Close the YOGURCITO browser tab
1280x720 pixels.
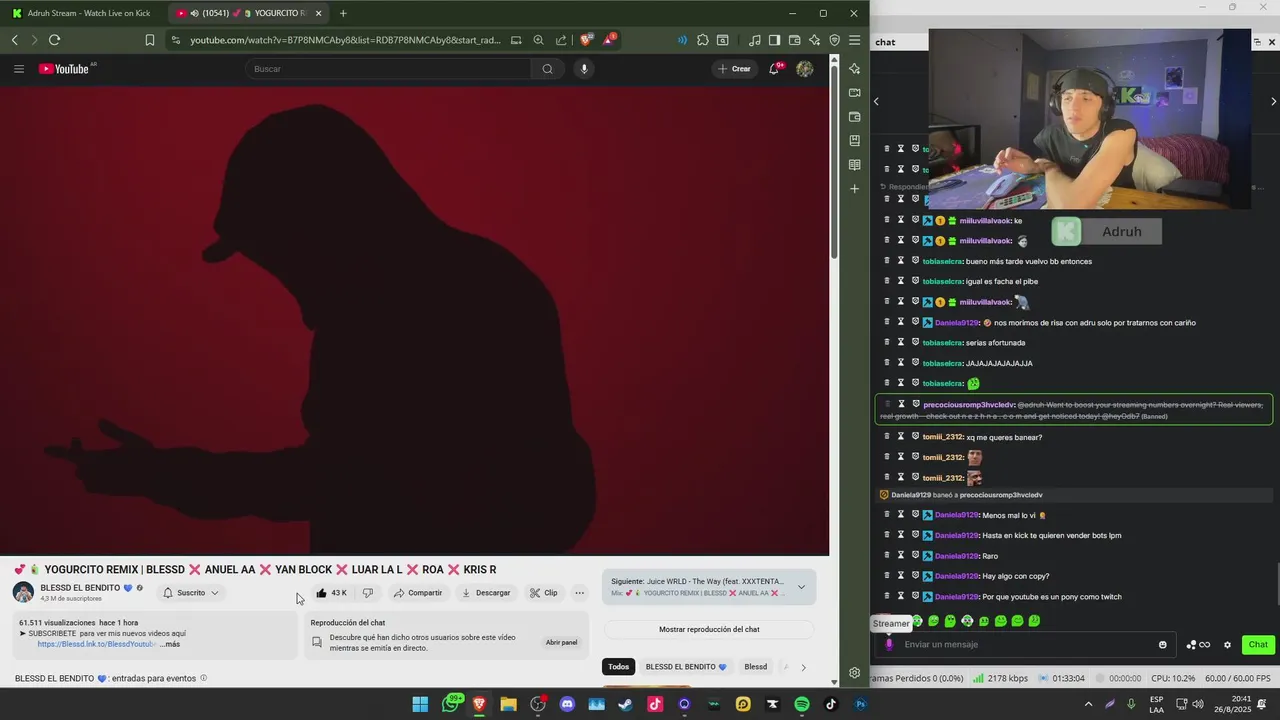[319, 13]
